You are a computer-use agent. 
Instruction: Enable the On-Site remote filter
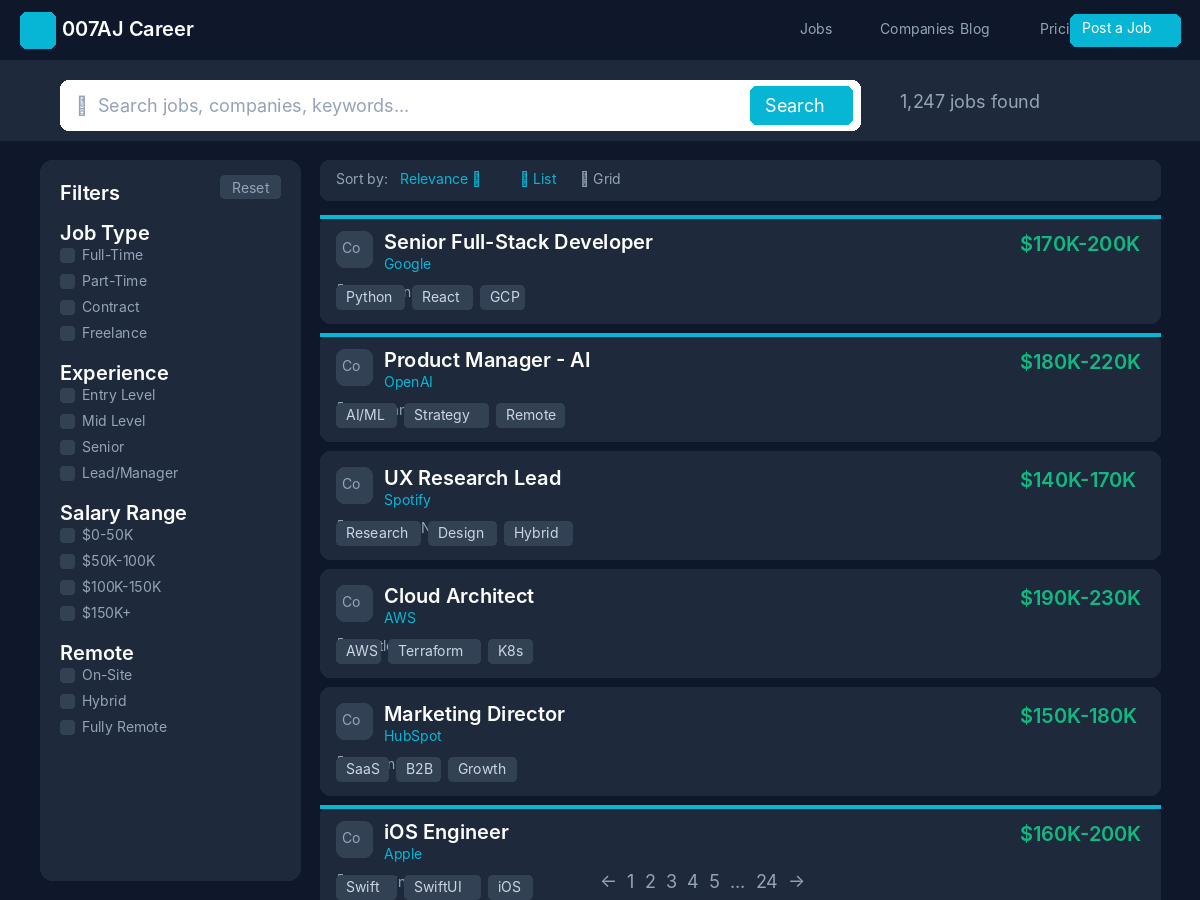tap(67, 675)
